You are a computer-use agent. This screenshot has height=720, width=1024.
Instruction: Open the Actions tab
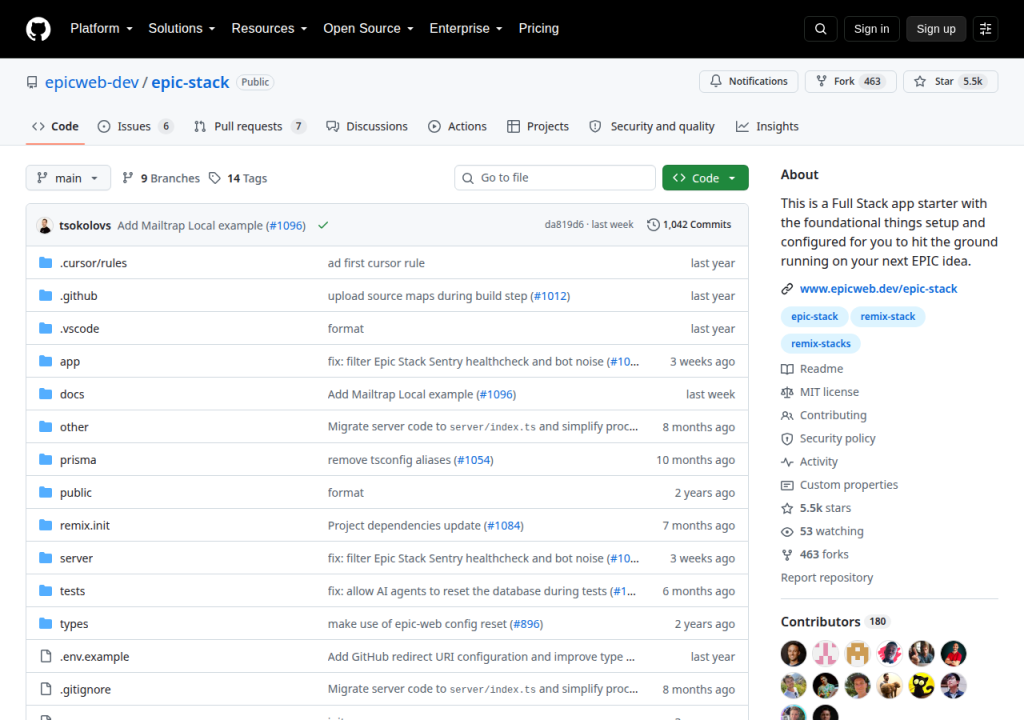[x=457, y=126]
